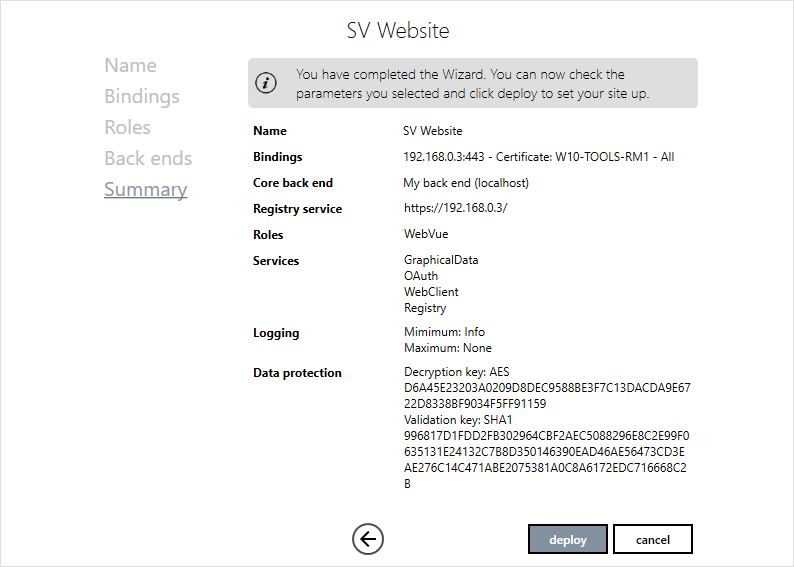The width and height of the screenshot is (794, 567).
Task: Click the wizard completed message text
Action: [472, 83]
